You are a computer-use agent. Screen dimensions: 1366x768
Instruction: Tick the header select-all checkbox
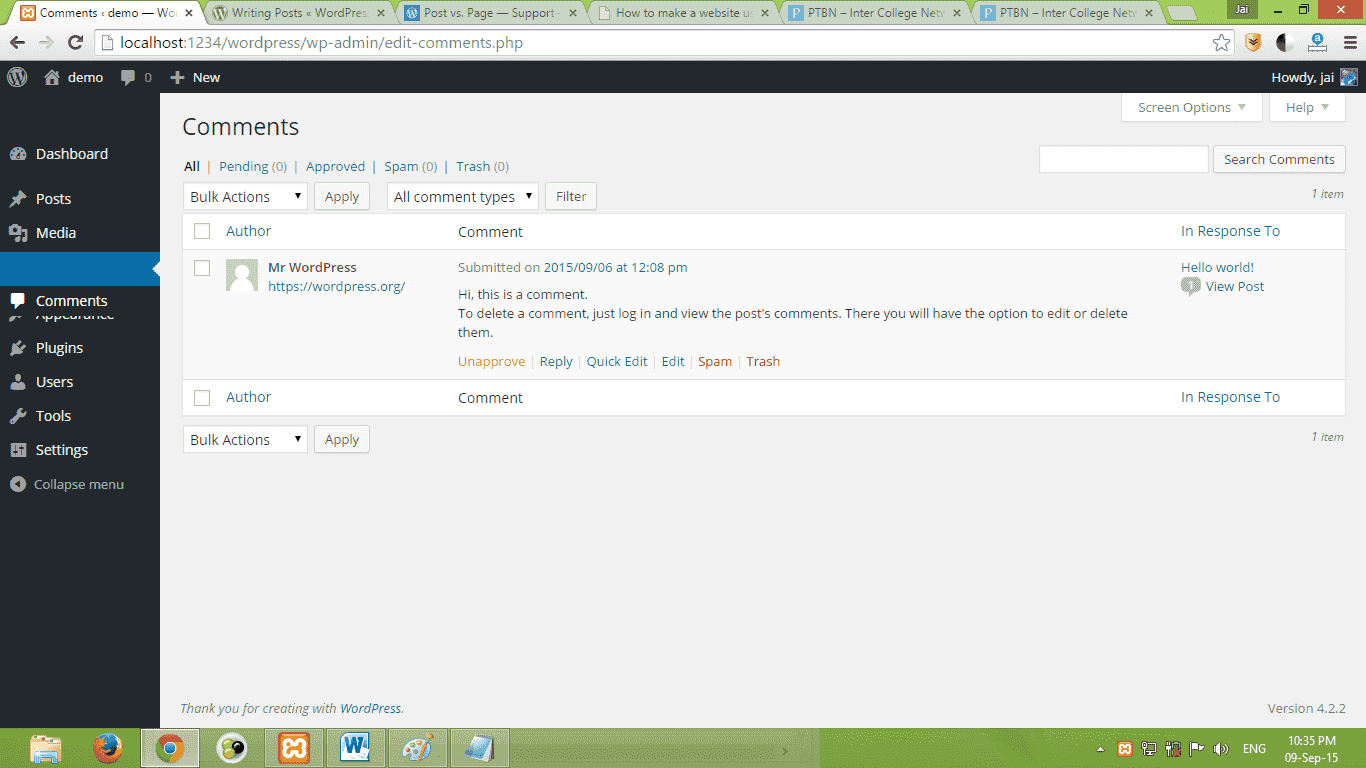(202, 231)
